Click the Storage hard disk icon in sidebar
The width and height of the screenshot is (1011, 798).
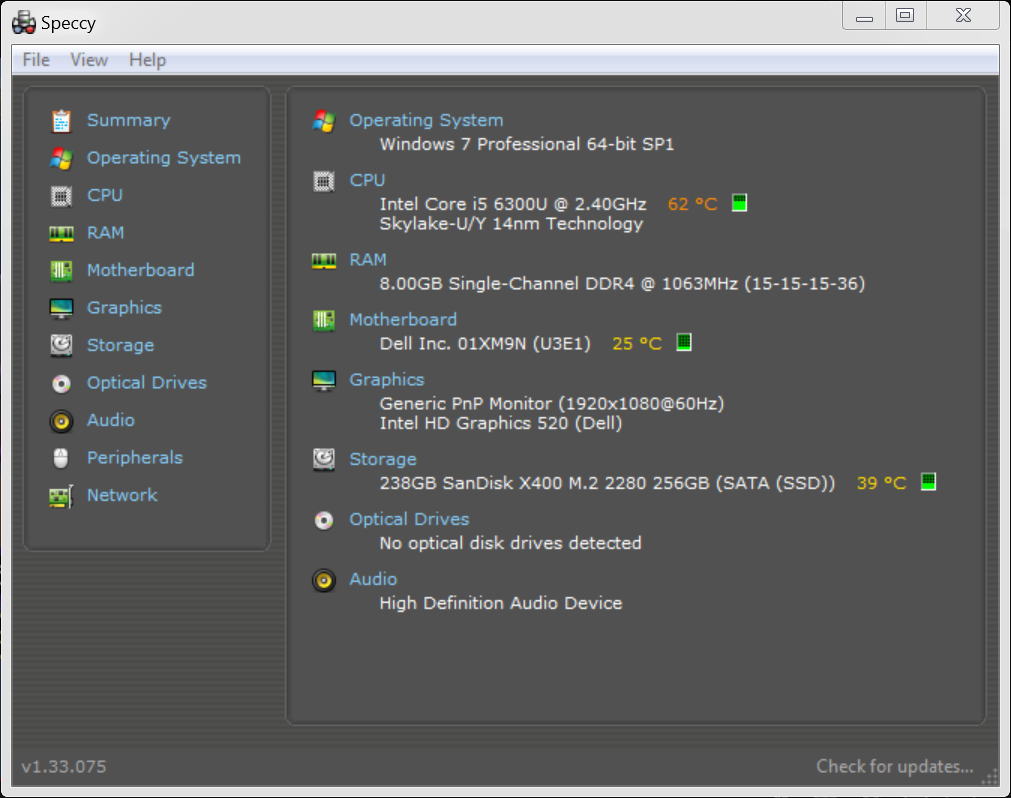61,345
